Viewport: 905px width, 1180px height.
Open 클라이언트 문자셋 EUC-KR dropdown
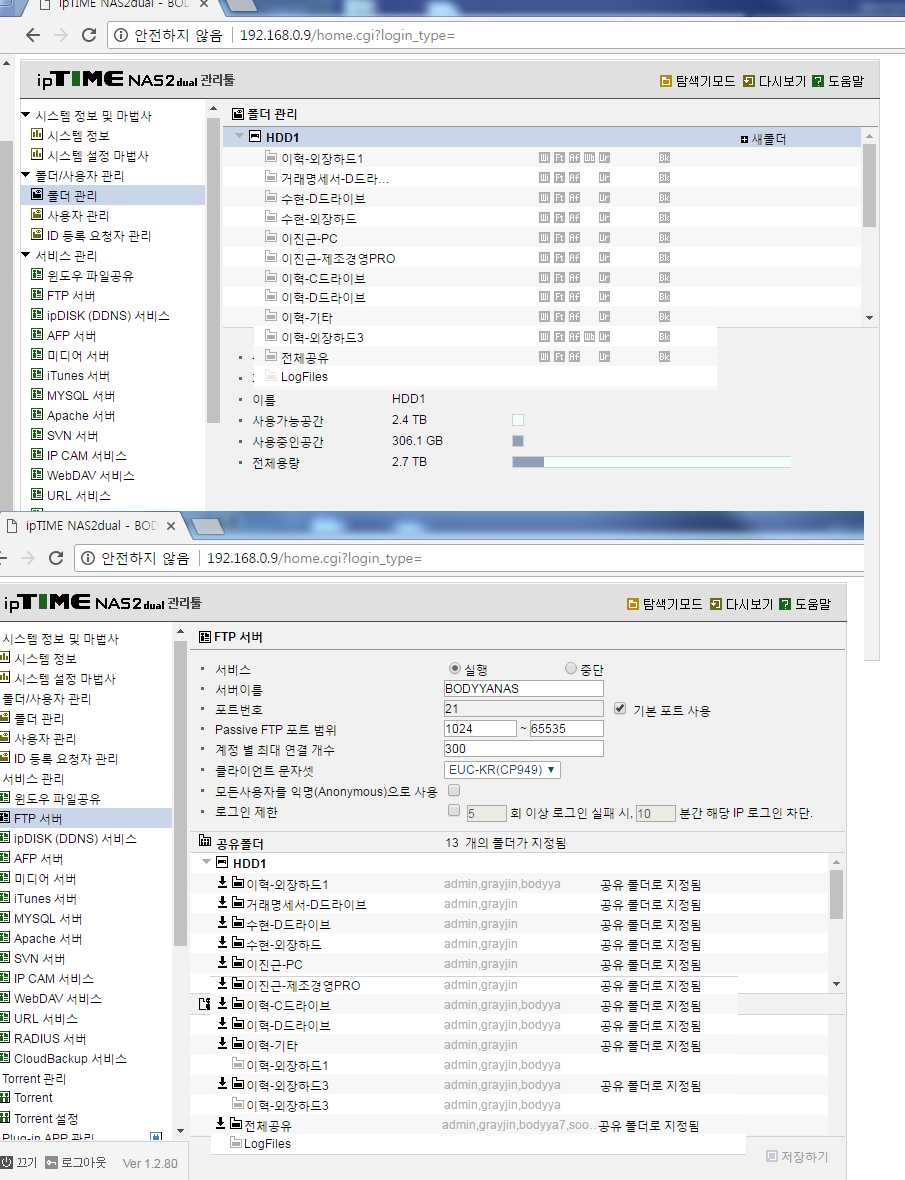pyautogui.click(x=503, y=770)
